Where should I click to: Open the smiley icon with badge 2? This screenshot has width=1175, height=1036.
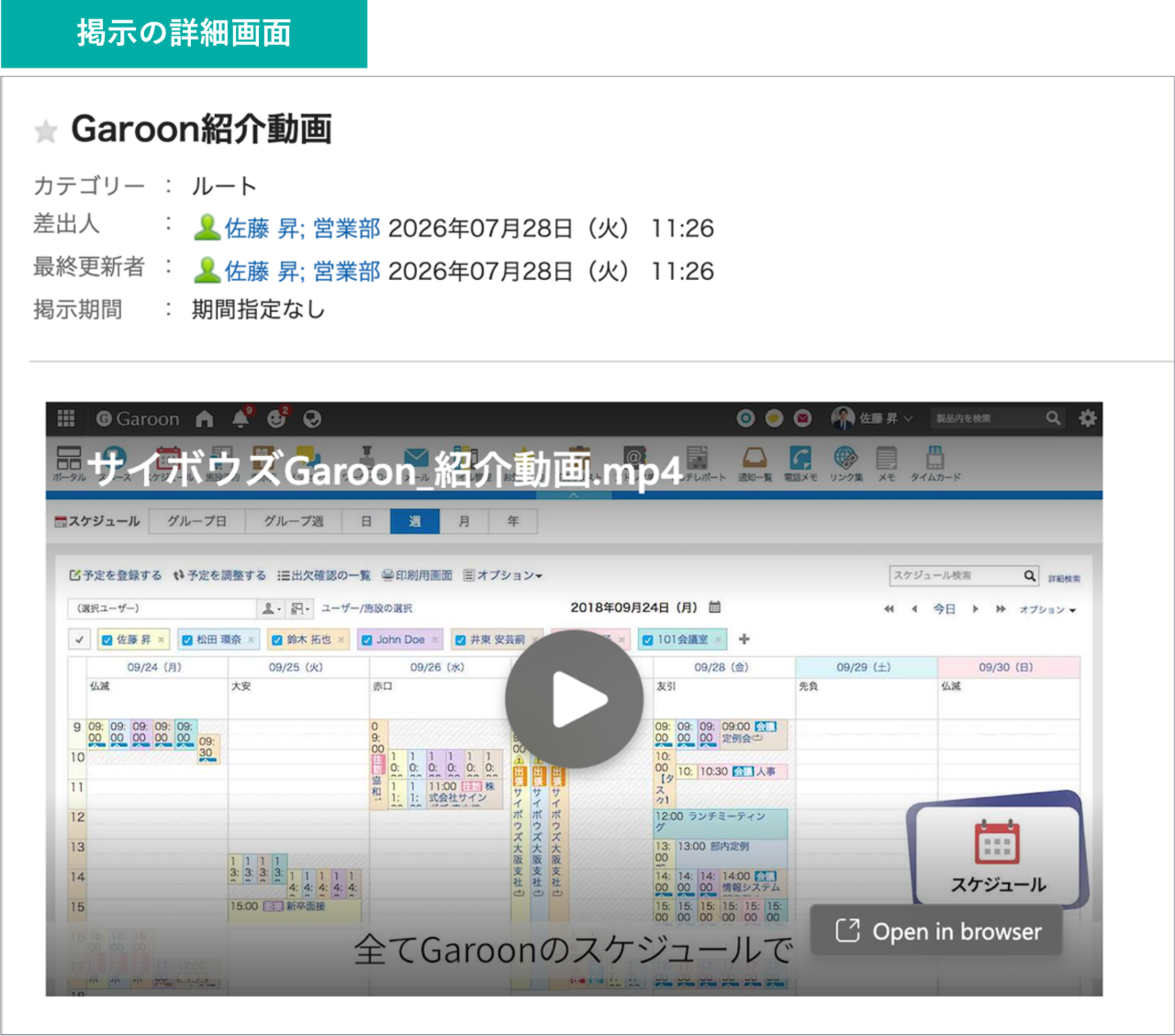(x=277, y=418)
